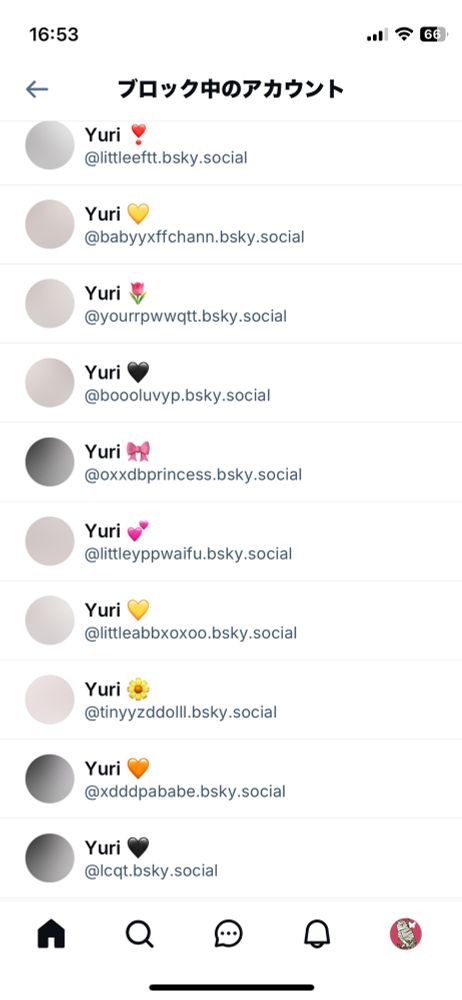Open @boooluvyp.bsky.social blocked account
462x1000 pixels.
click(231, 383)
